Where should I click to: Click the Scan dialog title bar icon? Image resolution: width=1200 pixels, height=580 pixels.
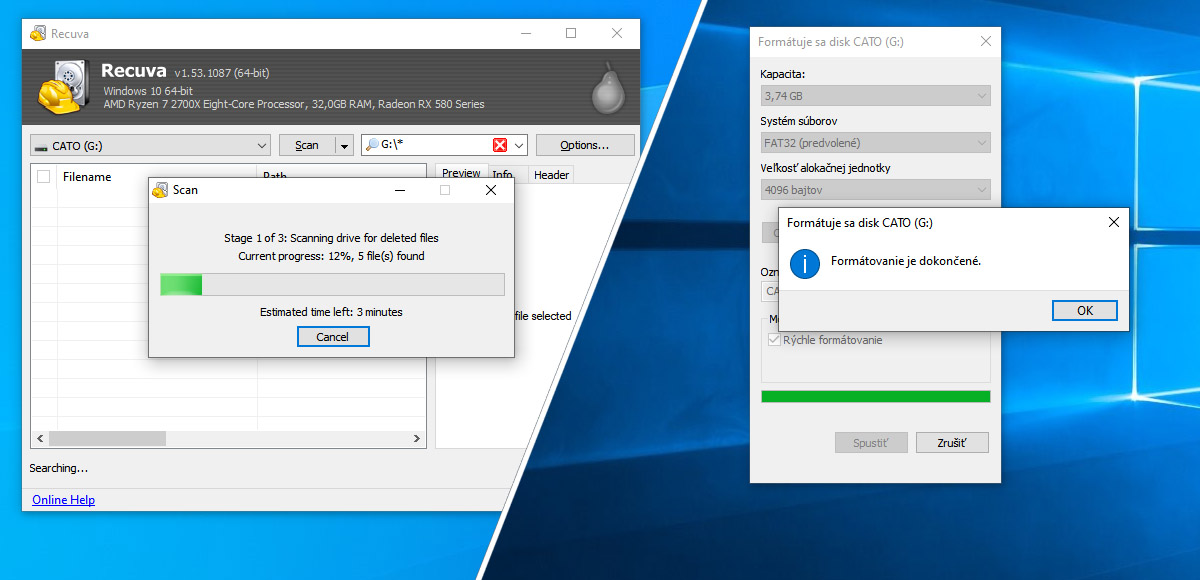(x=160, y=190)
